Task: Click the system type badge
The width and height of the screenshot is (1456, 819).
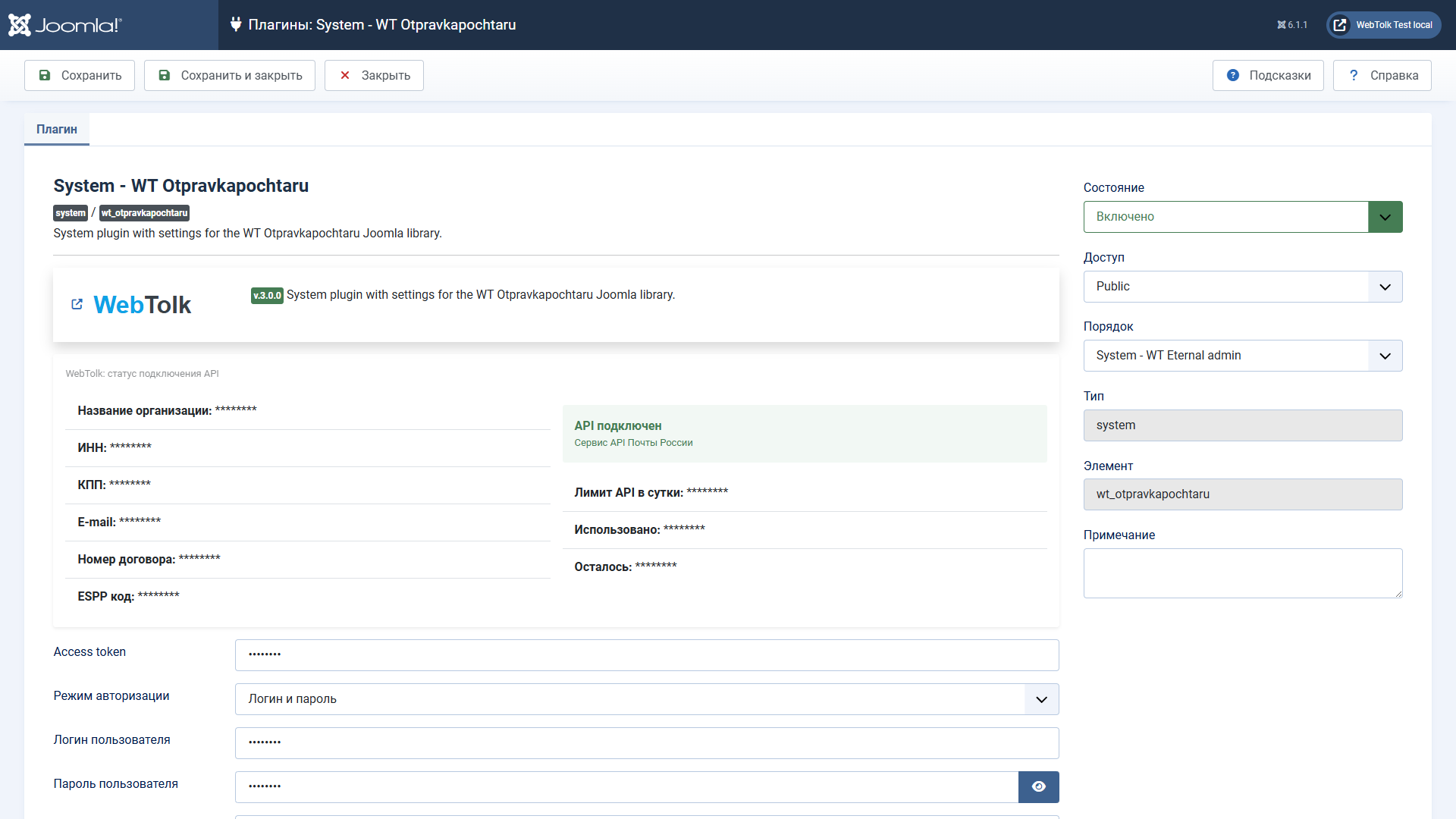Action: click(x=71, y=213)
